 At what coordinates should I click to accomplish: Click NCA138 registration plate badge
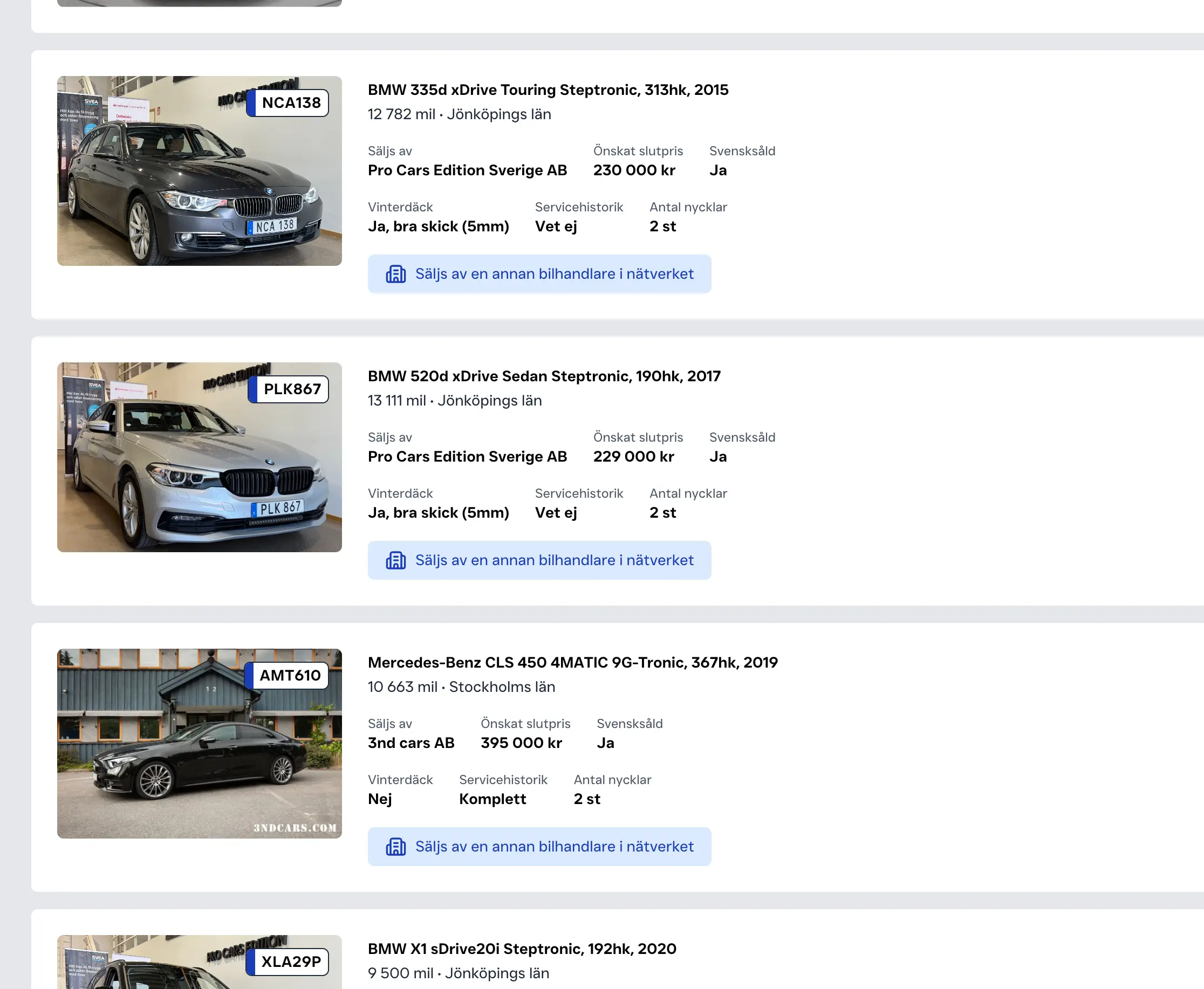pos(288,103)
